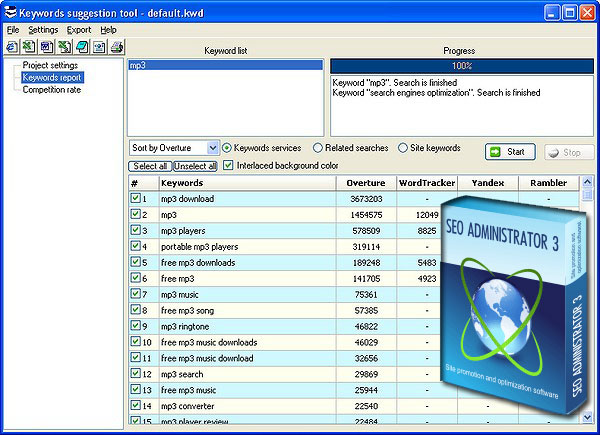Uncheck the row 9 mp3 ringtone checkbox

click(135, 326)
